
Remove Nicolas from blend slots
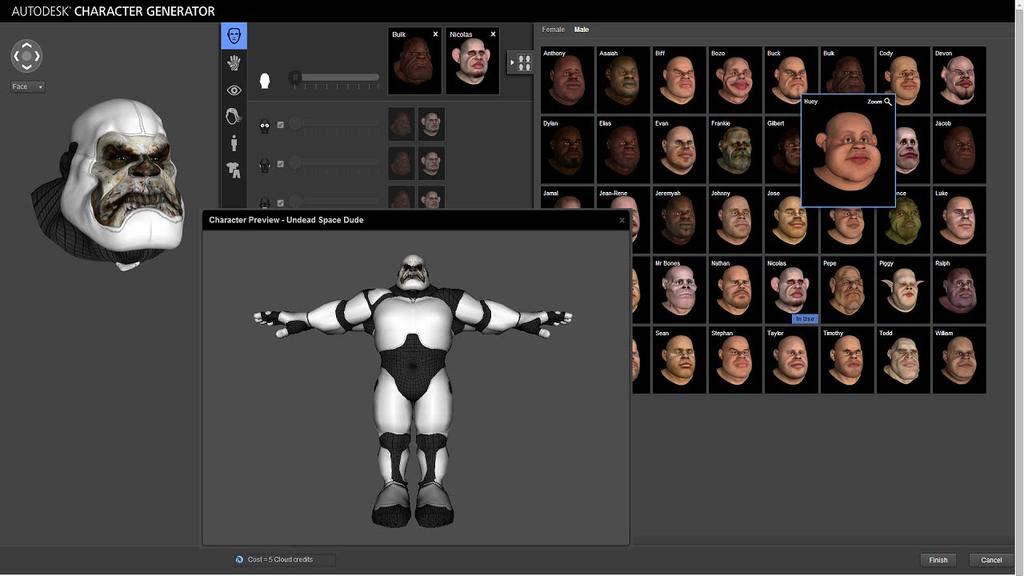click(493, 34)
